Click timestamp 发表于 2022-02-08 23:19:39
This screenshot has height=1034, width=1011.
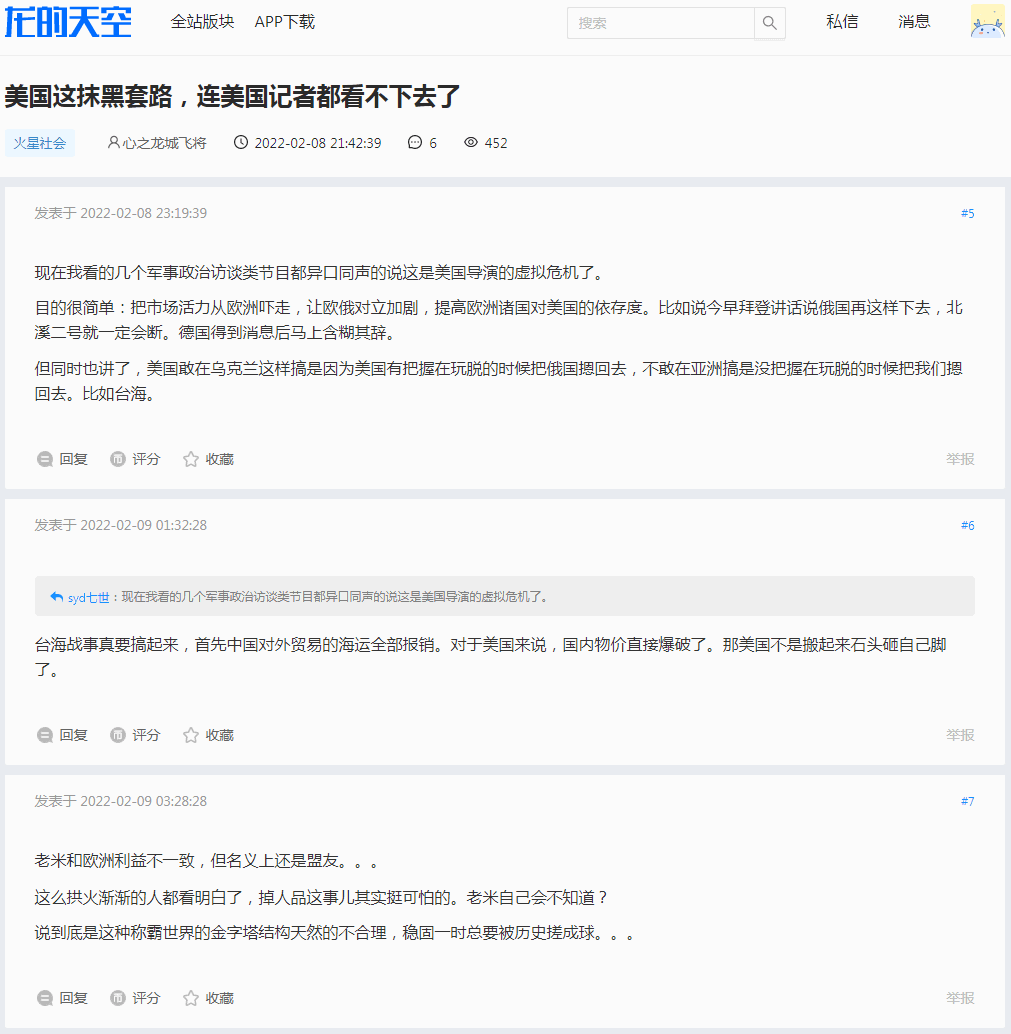click(121, 213)
